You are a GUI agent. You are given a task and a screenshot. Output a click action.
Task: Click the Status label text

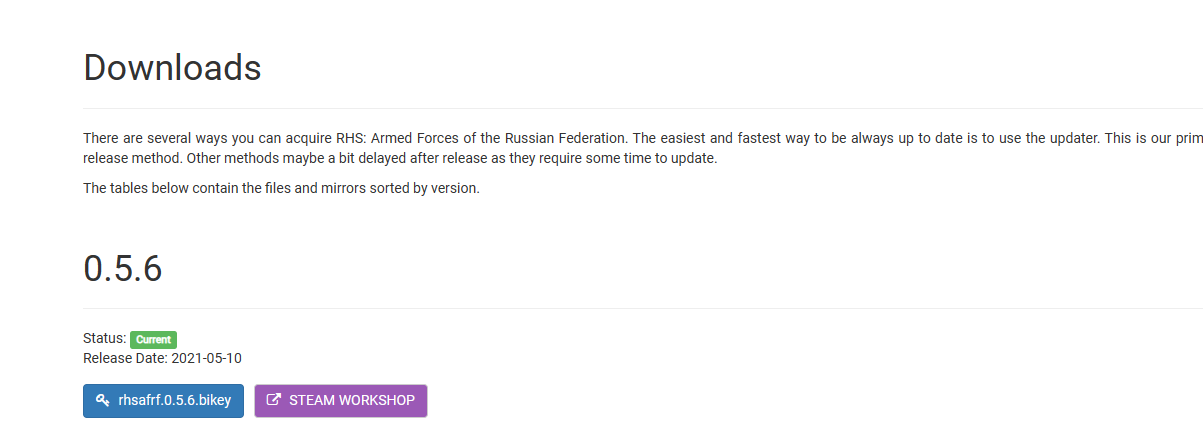tap(104, 339)
